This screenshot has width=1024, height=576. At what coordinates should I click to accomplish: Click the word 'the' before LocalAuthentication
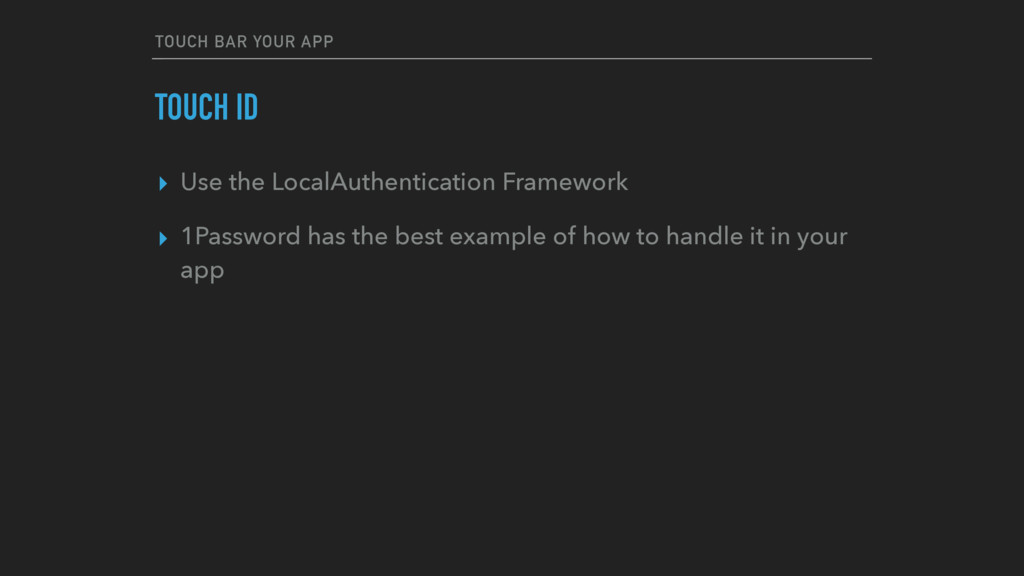click(246, 182)
